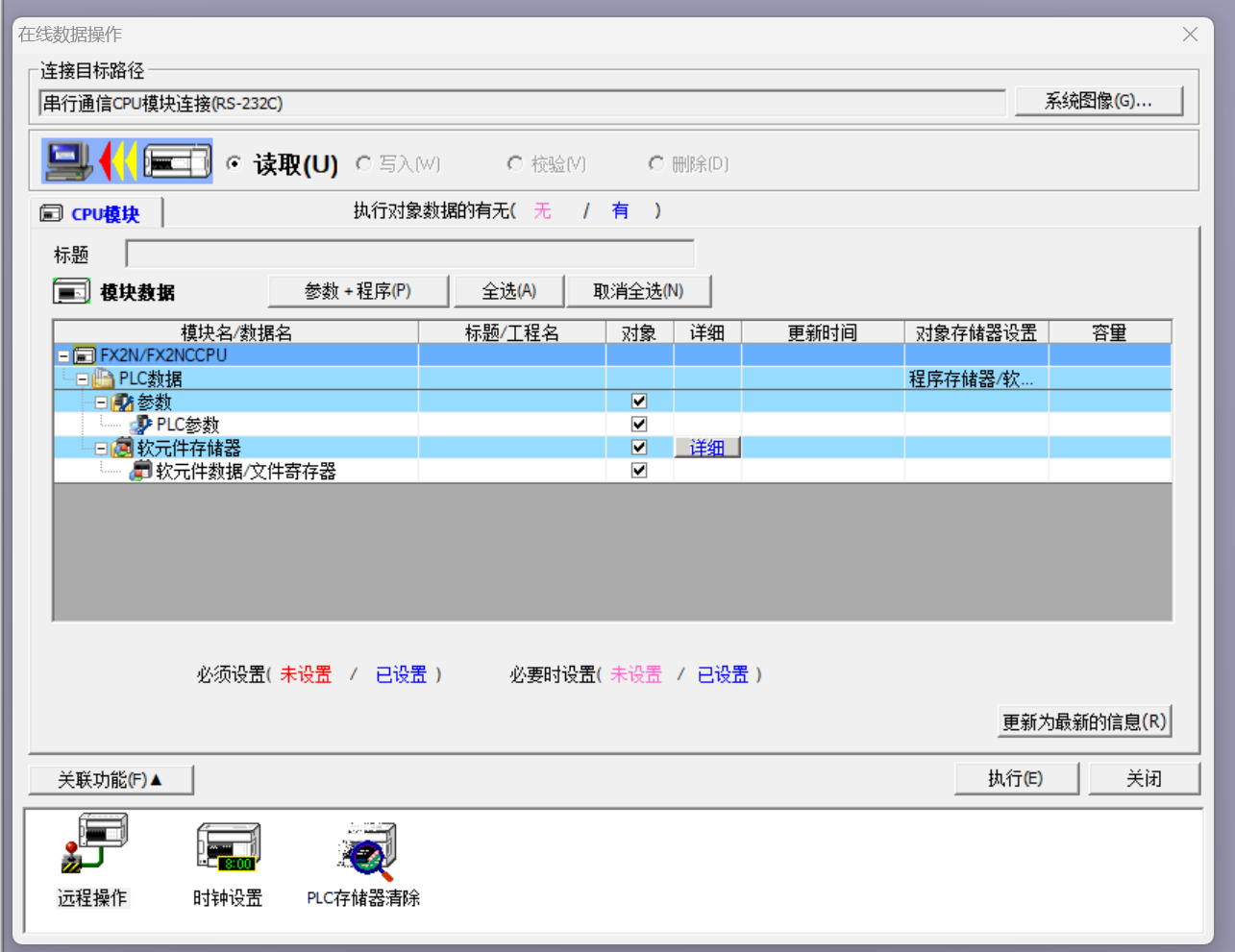Click the 软元件数据/文件寄存器 item icon
This screenshot has width=1235, height=952.
pos(141,471)
